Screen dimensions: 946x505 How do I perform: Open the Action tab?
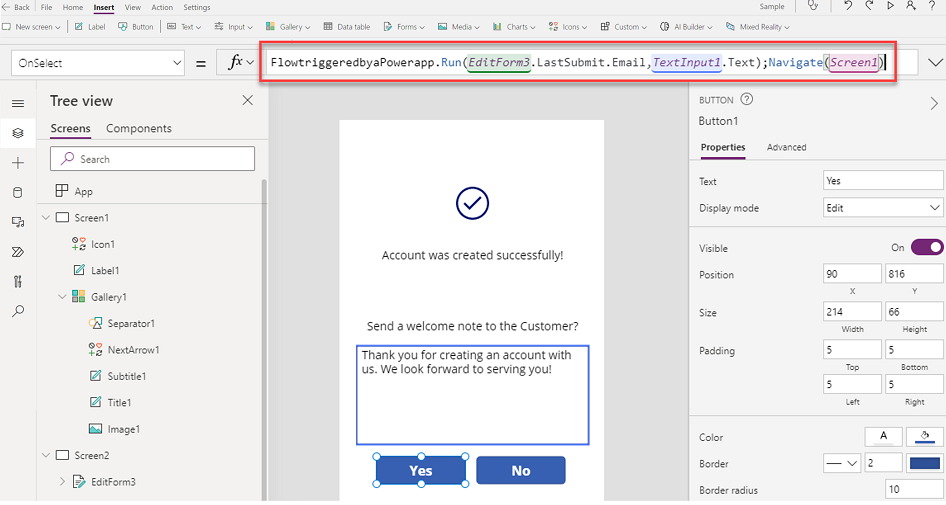coord(162,7)
